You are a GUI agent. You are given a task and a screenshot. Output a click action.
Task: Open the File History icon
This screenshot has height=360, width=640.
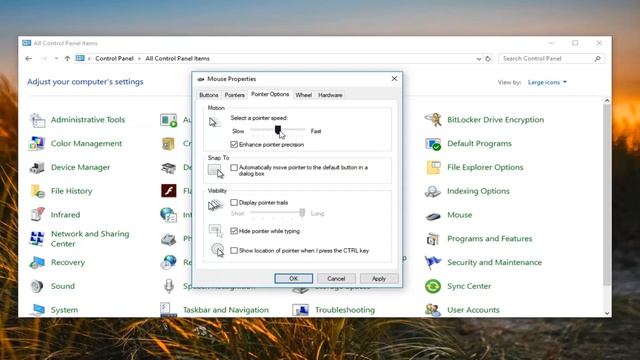[38, 191]
